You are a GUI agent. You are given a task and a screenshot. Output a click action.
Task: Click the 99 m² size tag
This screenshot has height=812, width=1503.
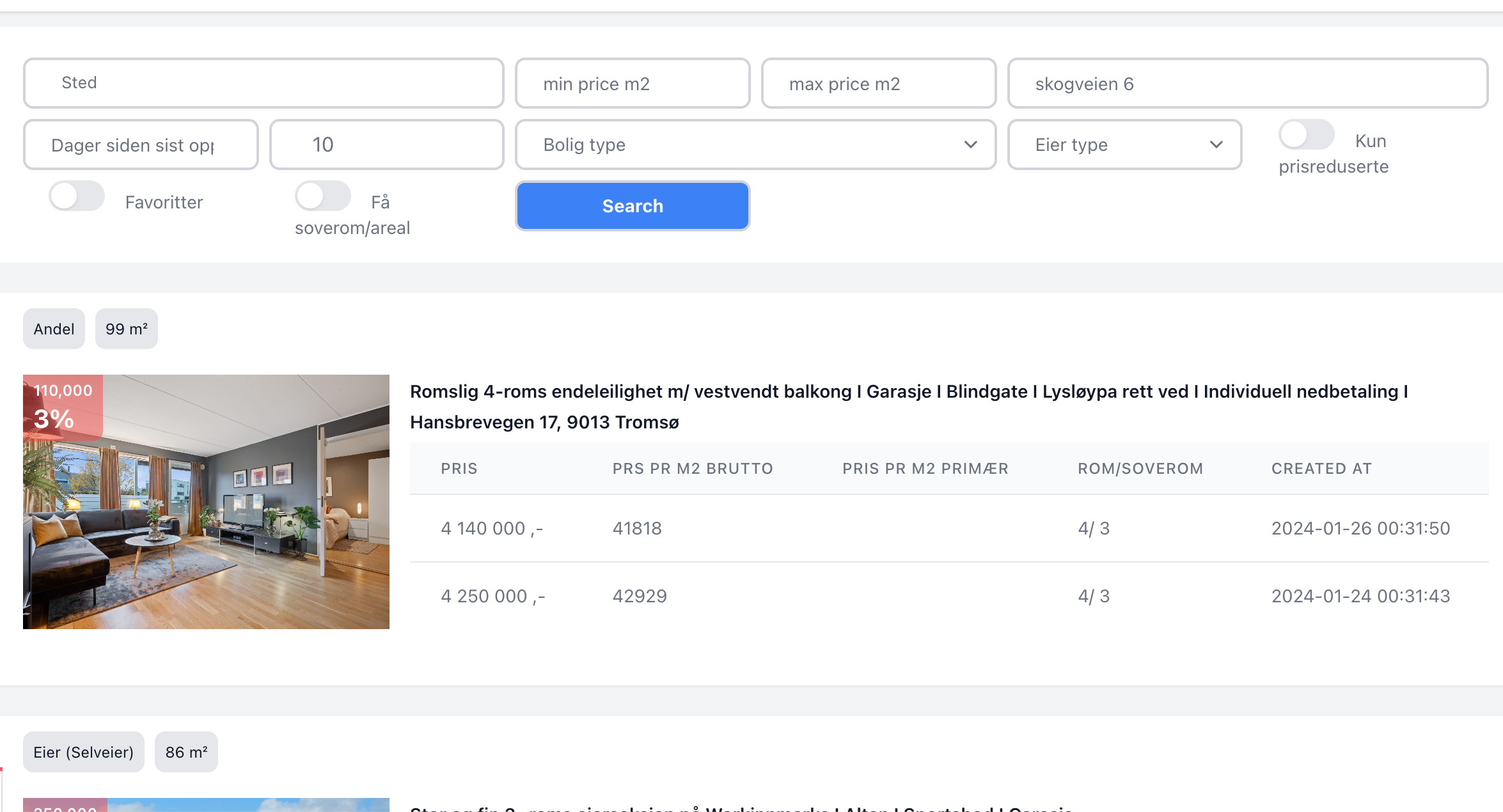coord(126,329)
